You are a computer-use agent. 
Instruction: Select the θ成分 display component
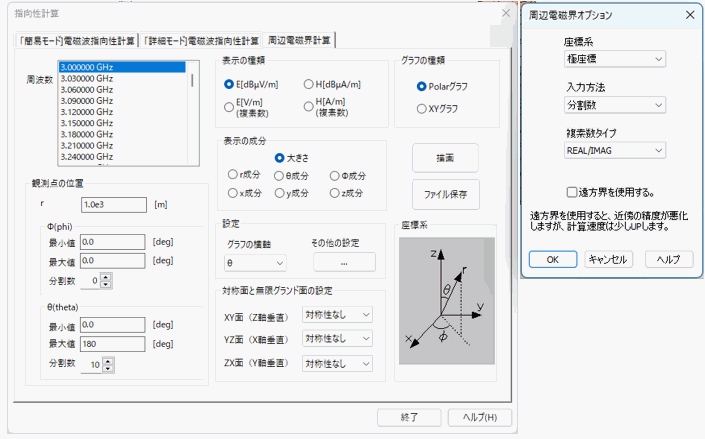pyautogui.click(x=279, y=175)
